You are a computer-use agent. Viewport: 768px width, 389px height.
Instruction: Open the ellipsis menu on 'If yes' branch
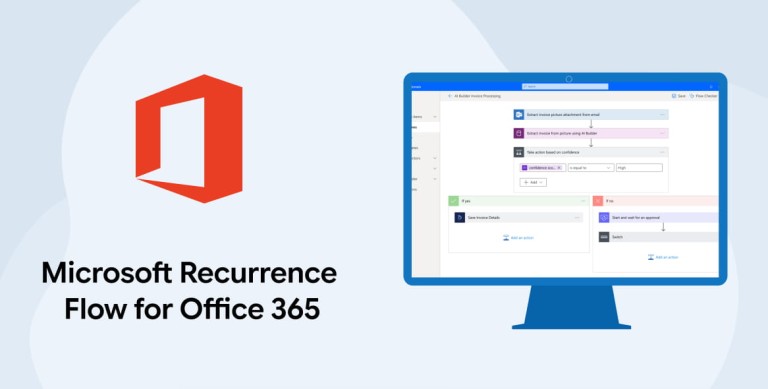point(583,200)
